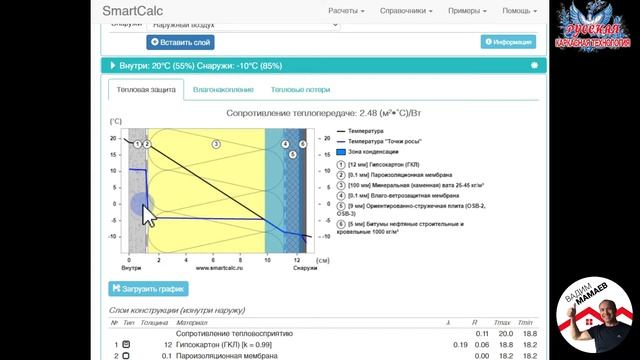Click the Tmin column header
This screenshot has height=360, width=640.
click(525, 322)
